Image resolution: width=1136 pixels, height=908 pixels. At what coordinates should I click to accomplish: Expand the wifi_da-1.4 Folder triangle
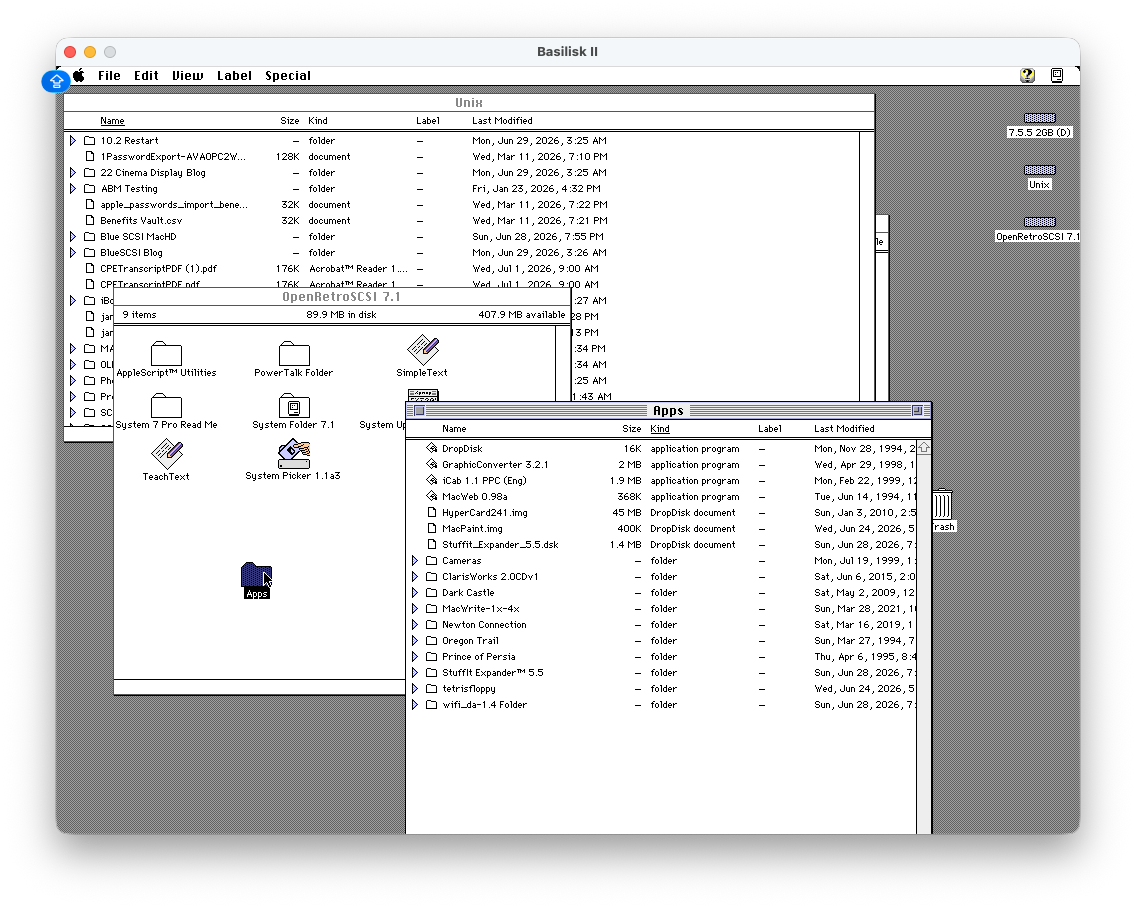click(x=415, y=704)
